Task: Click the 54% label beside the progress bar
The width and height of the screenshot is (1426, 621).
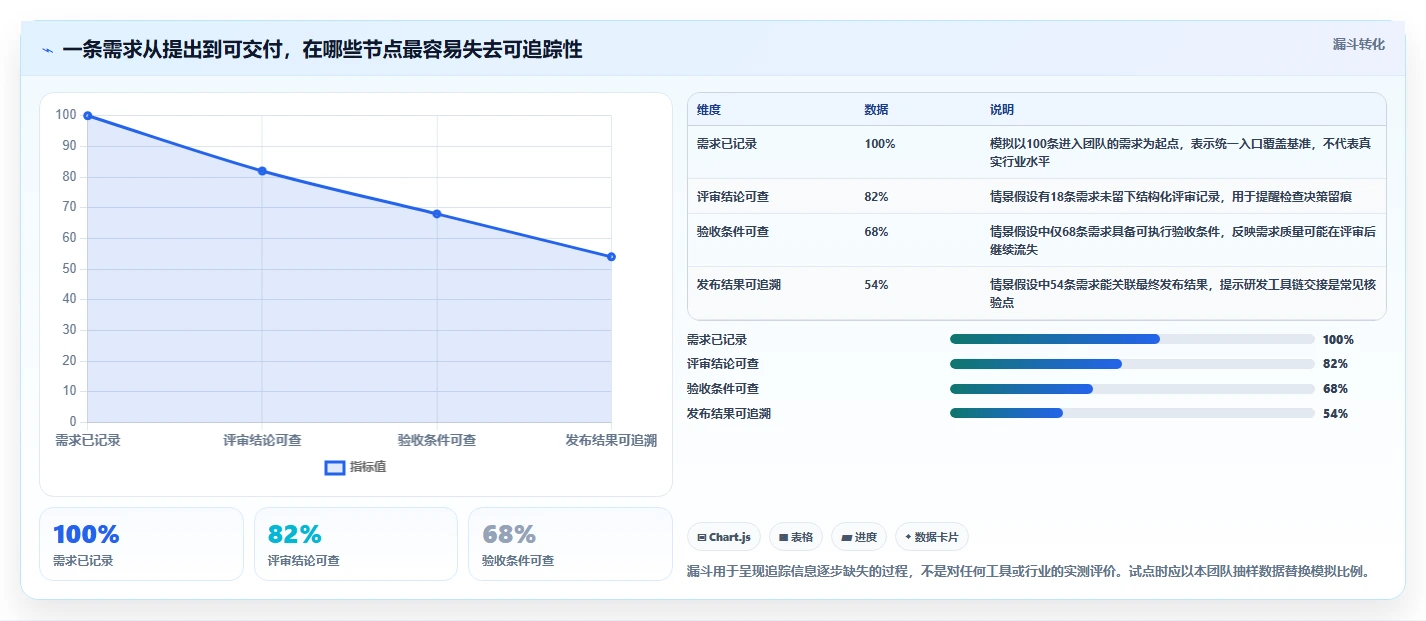Action: click(1335, 414)
